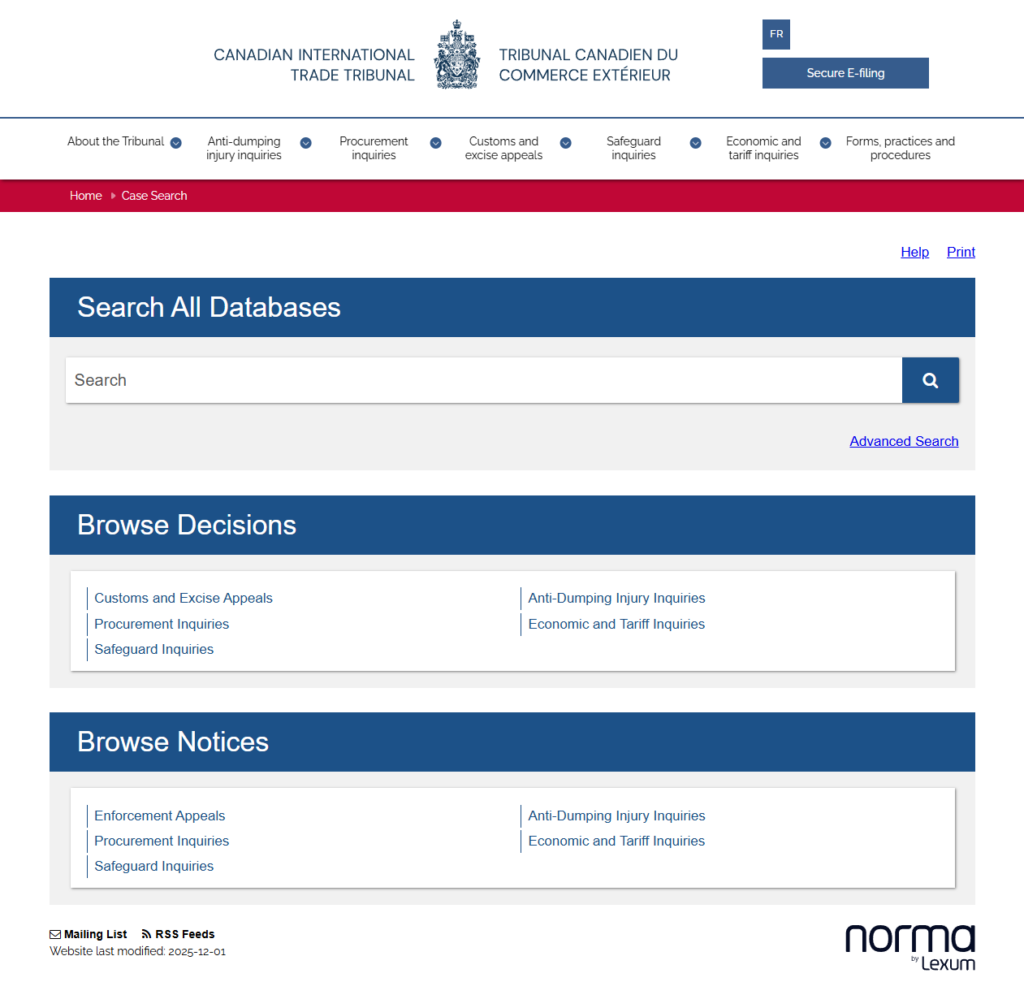This screenshot has width=1024, height=995.
Task: Open the Mailing List envelope link
Action: (89, 934)
